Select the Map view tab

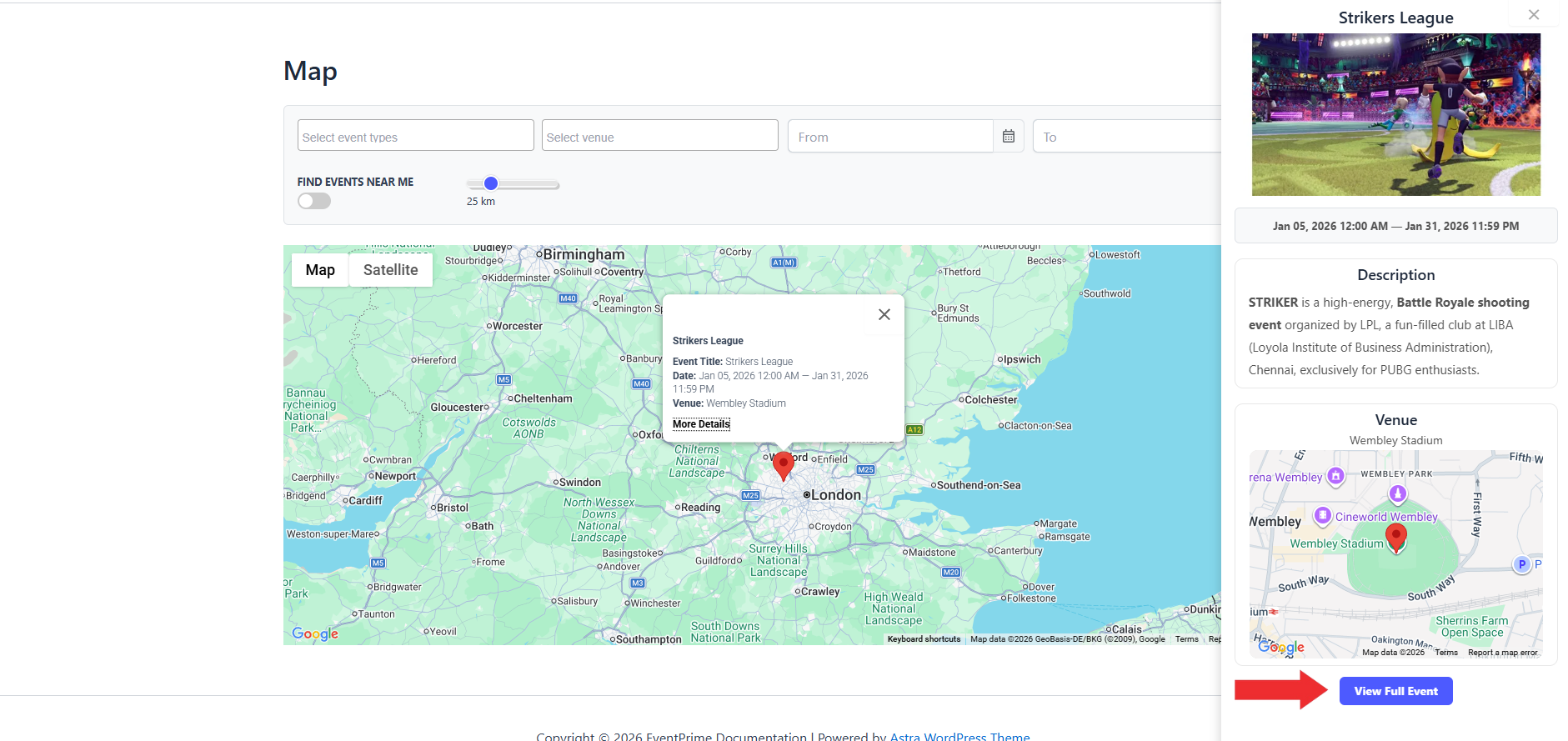320,270
